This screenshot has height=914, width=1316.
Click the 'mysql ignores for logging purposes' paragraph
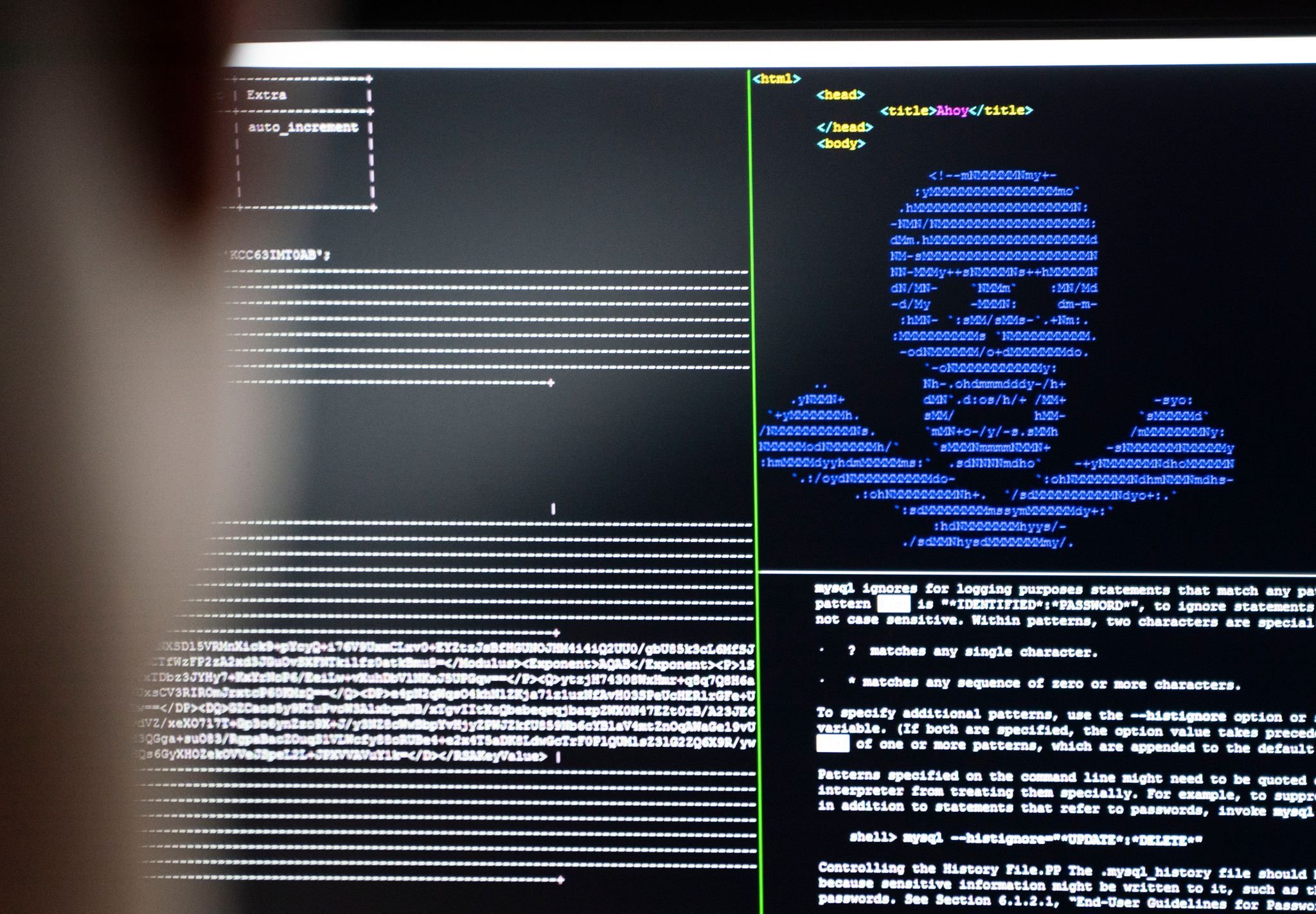tap(1028, 589)
